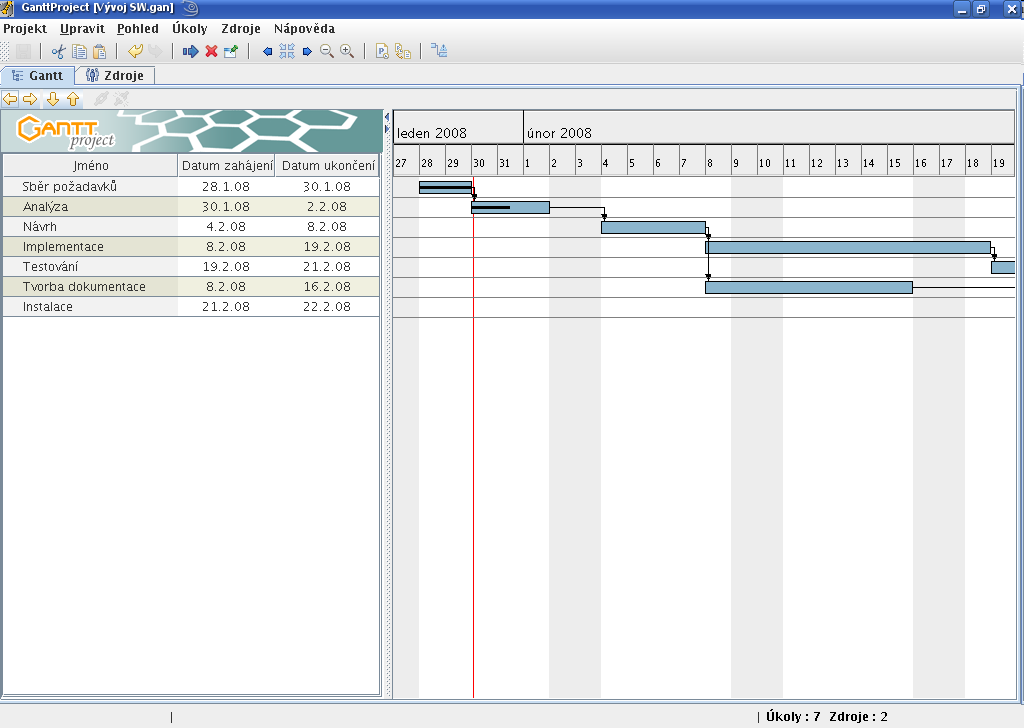This screenshot has height=728, width=1024.
Task: Click the Návrh bar in the chart
Action: pos(654,228)
